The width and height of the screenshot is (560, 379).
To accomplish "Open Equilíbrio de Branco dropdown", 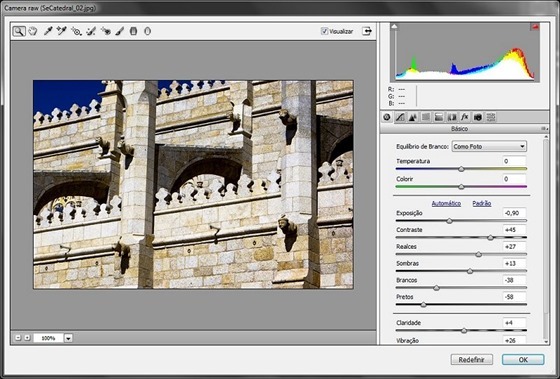I will (489, 146).
